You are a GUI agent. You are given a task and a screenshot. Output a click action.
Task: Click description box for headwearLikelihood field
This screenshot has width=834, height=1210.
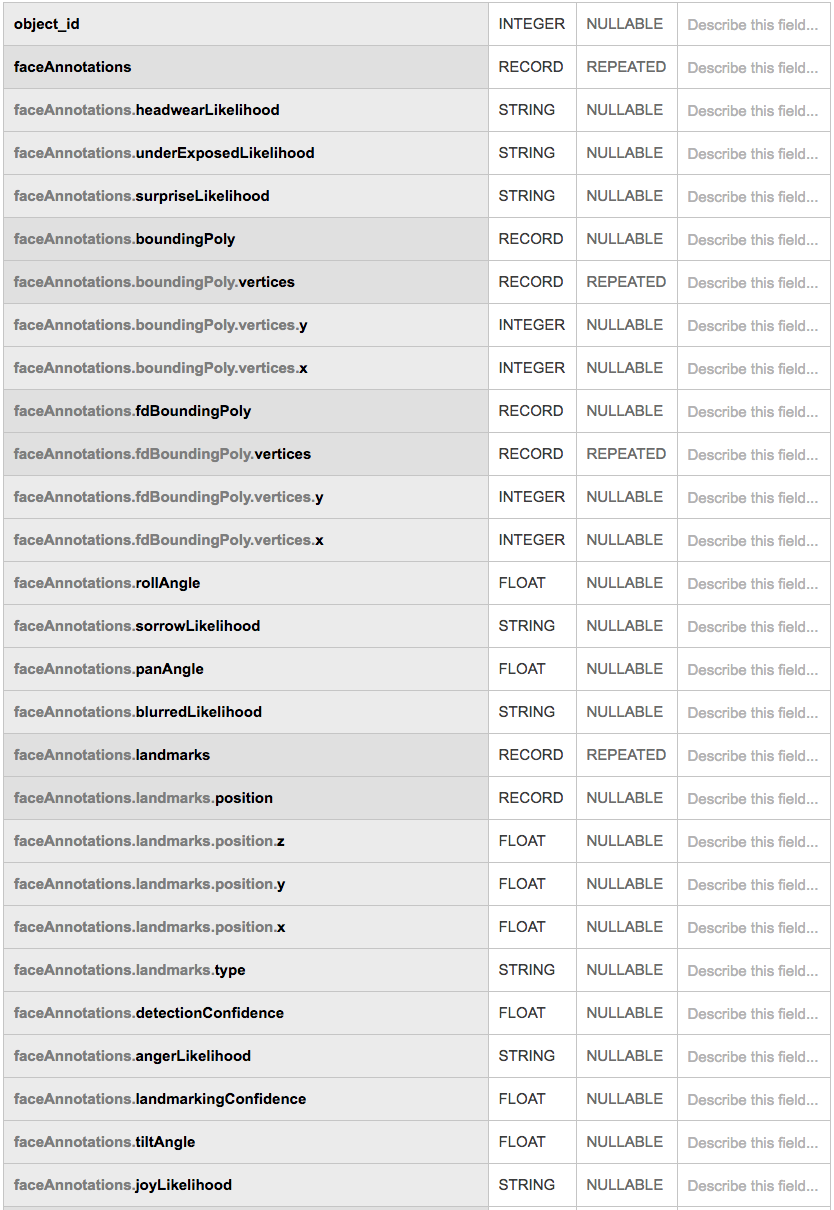pos(752,111)
